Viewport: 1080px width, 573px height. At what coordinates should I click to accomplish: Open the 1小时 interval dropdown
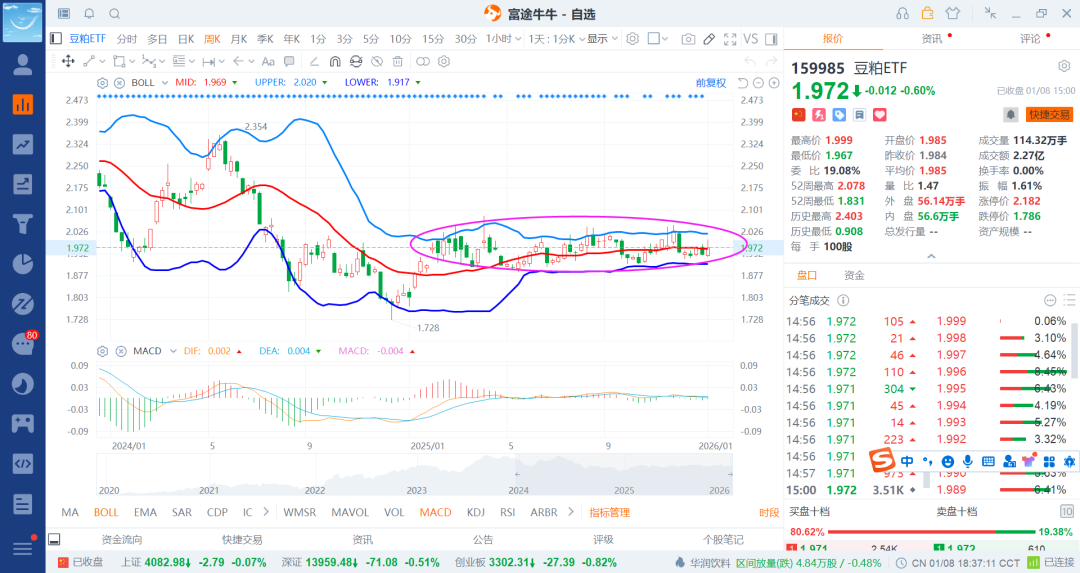[x=503, y=39]
